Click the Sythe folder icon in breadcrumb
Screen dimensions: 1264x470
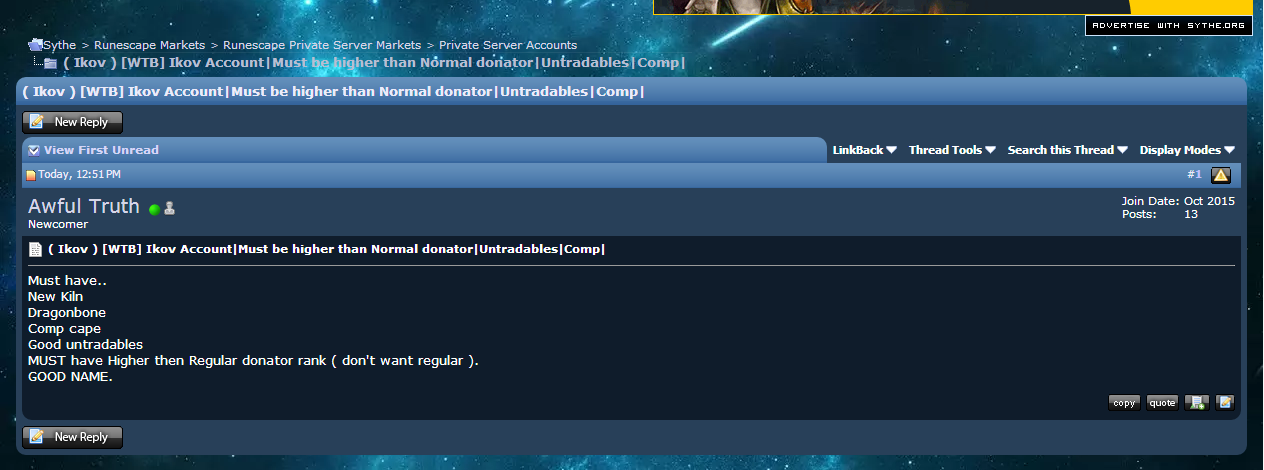[35, 45]
